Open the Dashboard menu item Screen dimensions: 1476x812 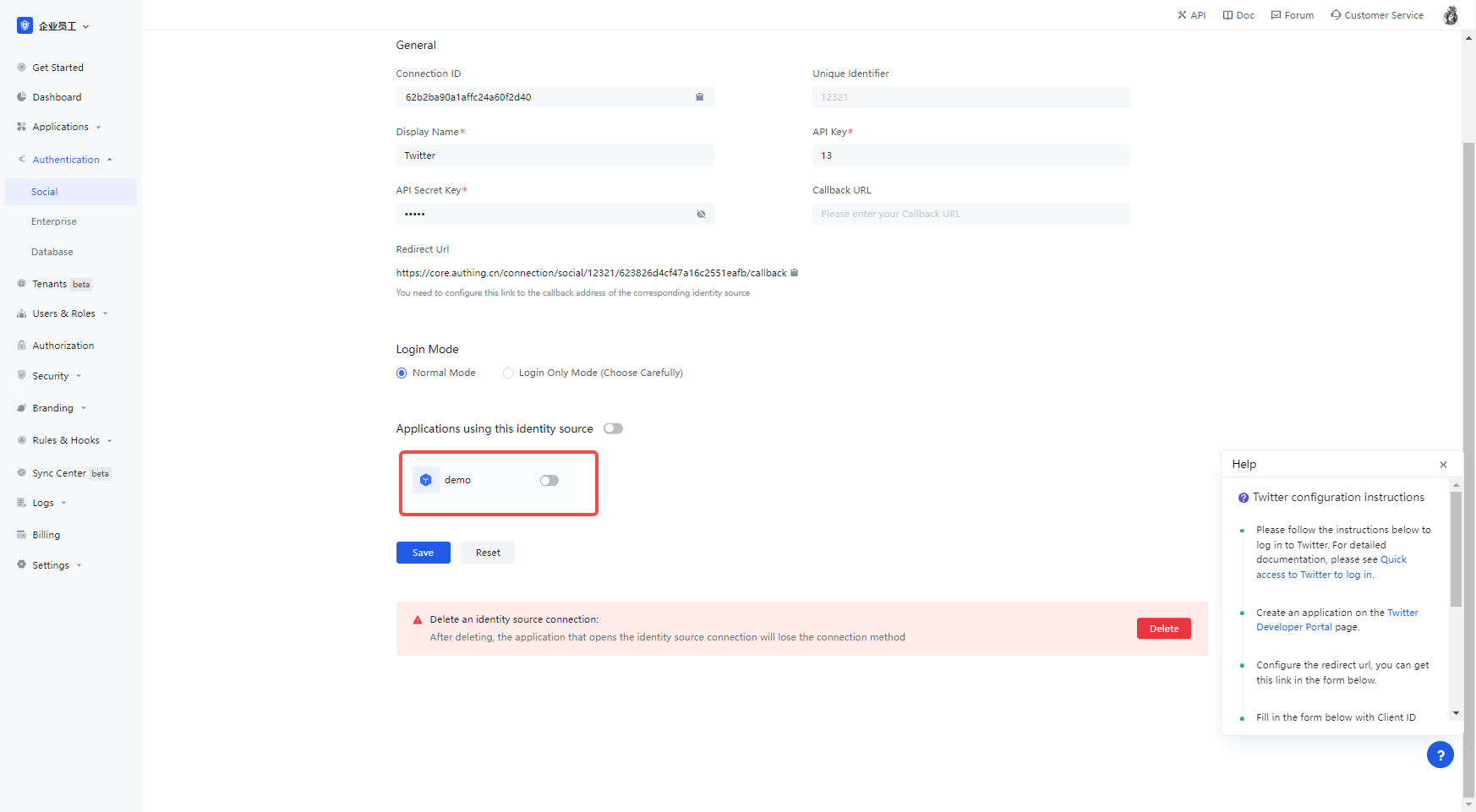click(x=57, y=97)
